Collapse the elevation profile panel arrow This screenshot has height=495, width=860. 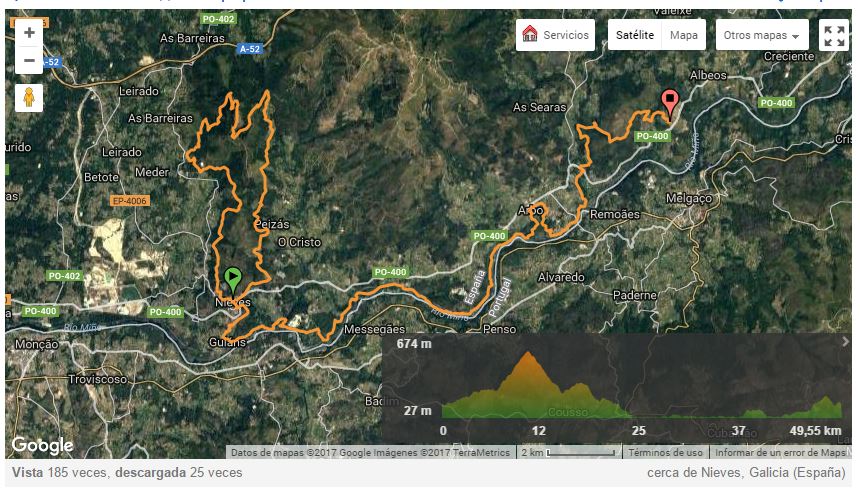[845, 342]
